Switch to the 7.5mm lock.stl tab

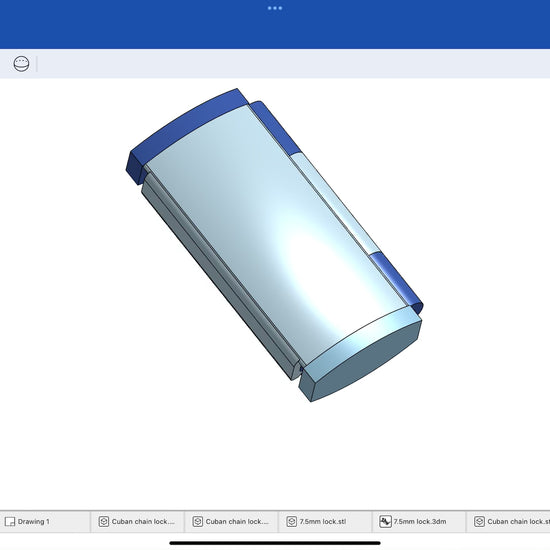(325, 522)
